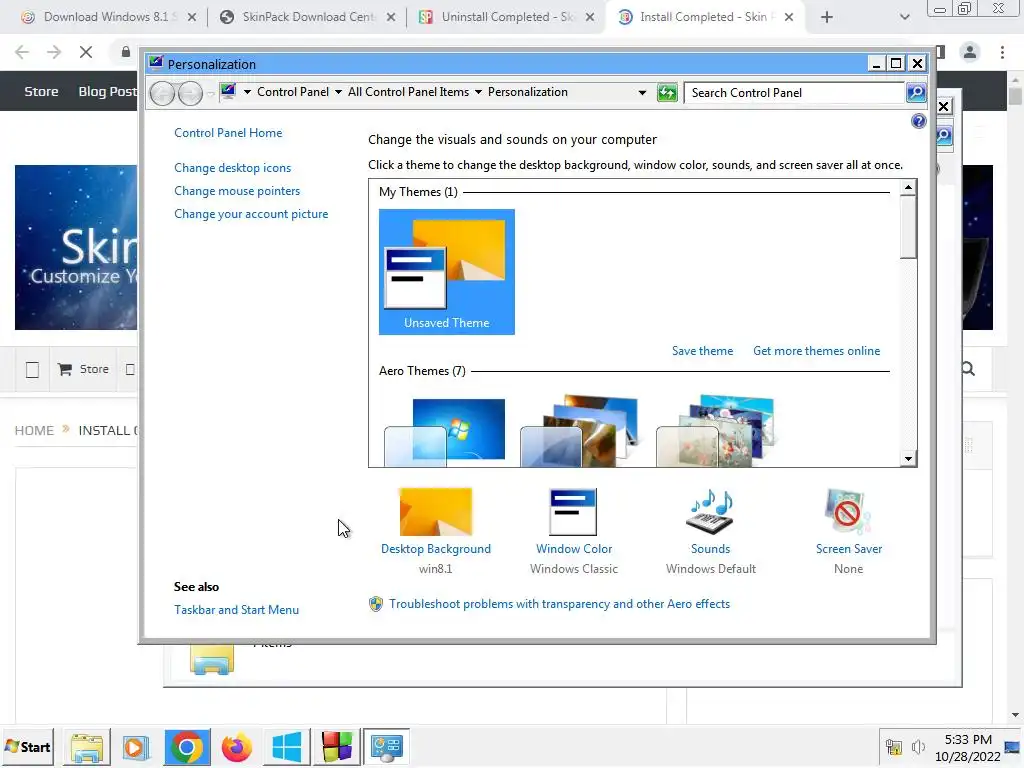1024x768 pixels.
Task: Stop page loading in Chrome toolbar
Action: (86, 52)
